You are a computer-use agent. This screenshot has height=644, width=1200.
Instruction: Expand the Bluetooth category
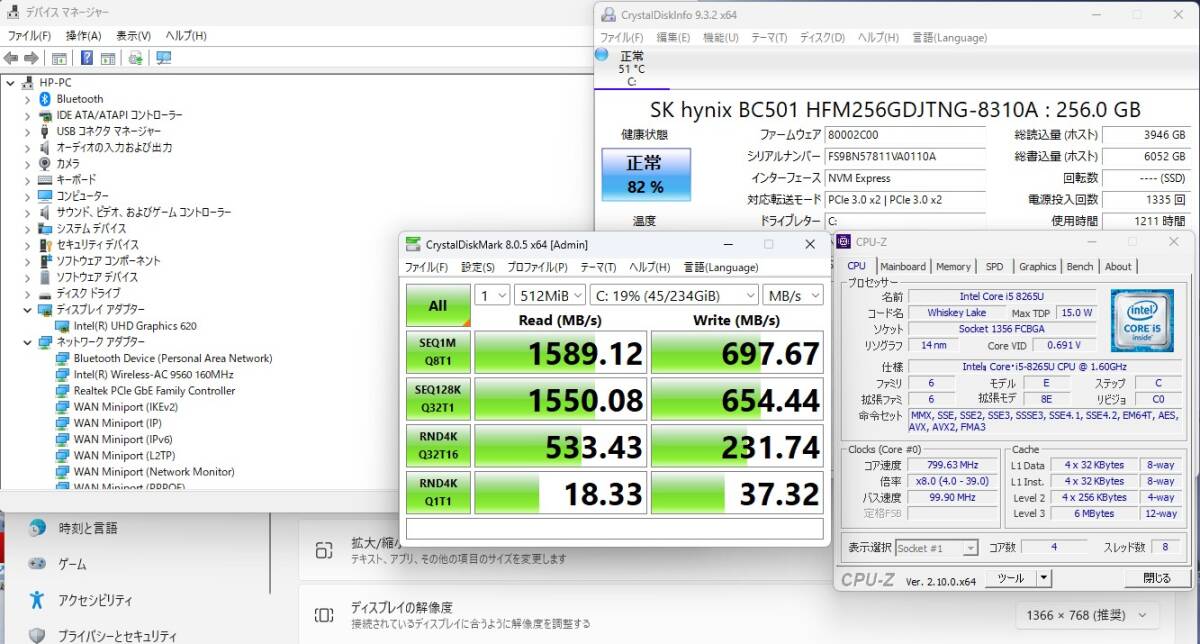[x=27, y=99]
